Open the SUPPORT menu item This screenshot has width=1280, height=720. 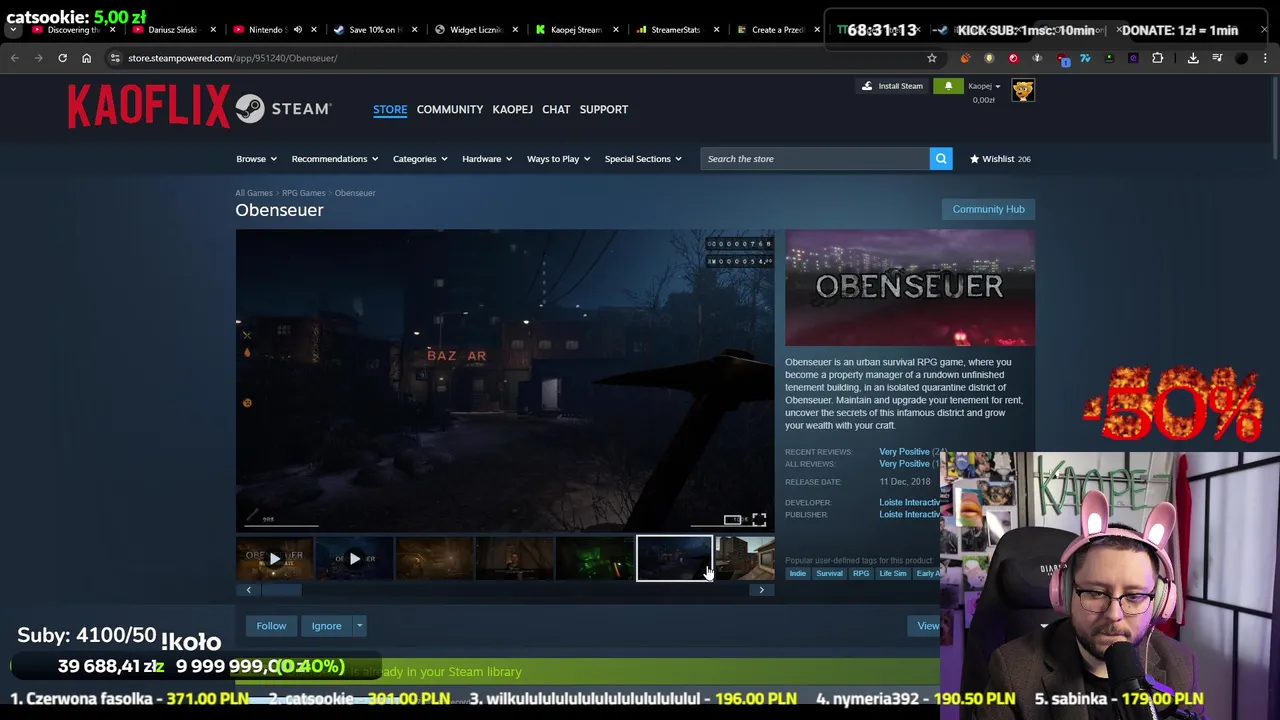604,109
